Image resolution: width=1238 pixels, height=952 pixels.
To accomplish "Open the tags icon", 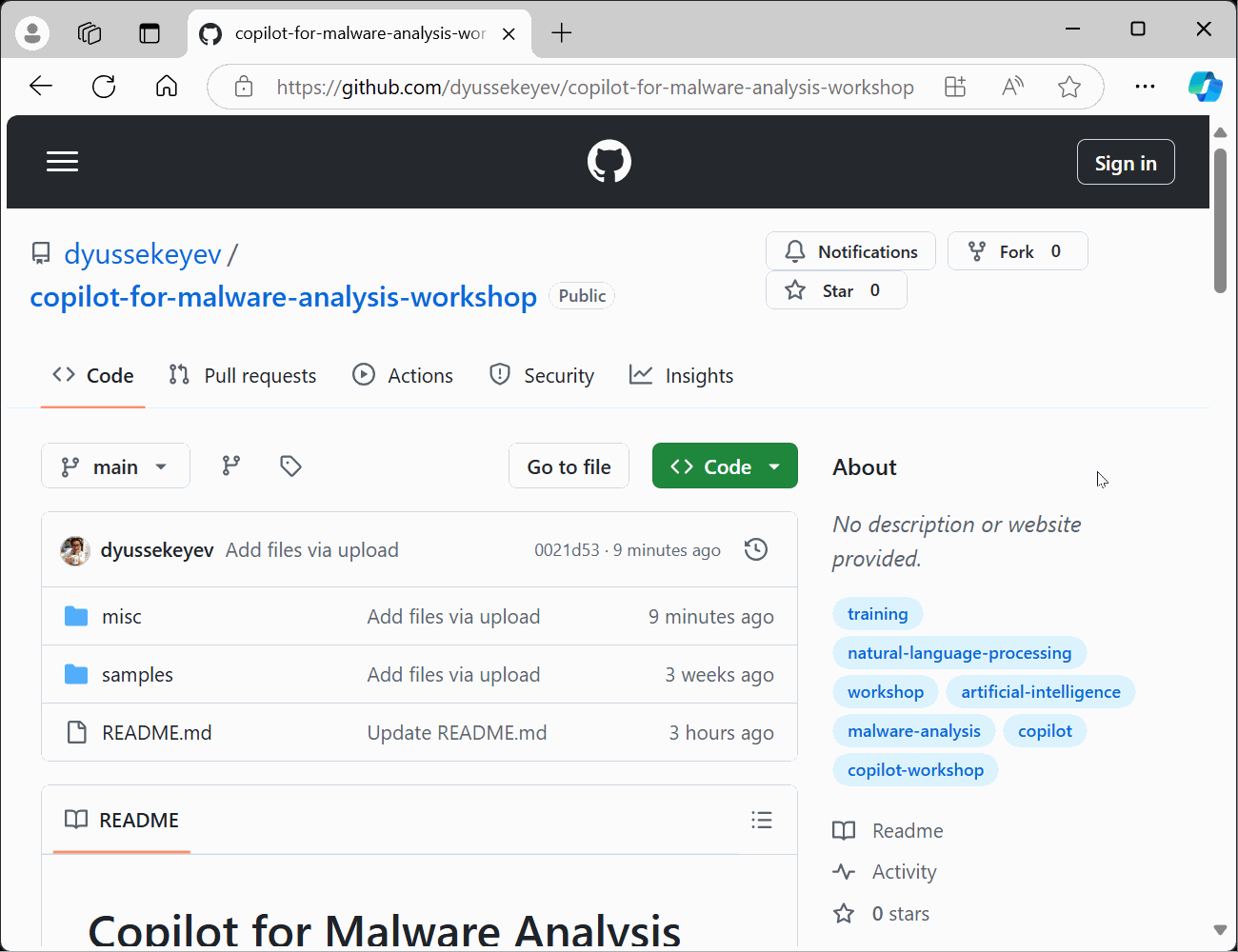I will click(290, 466).
